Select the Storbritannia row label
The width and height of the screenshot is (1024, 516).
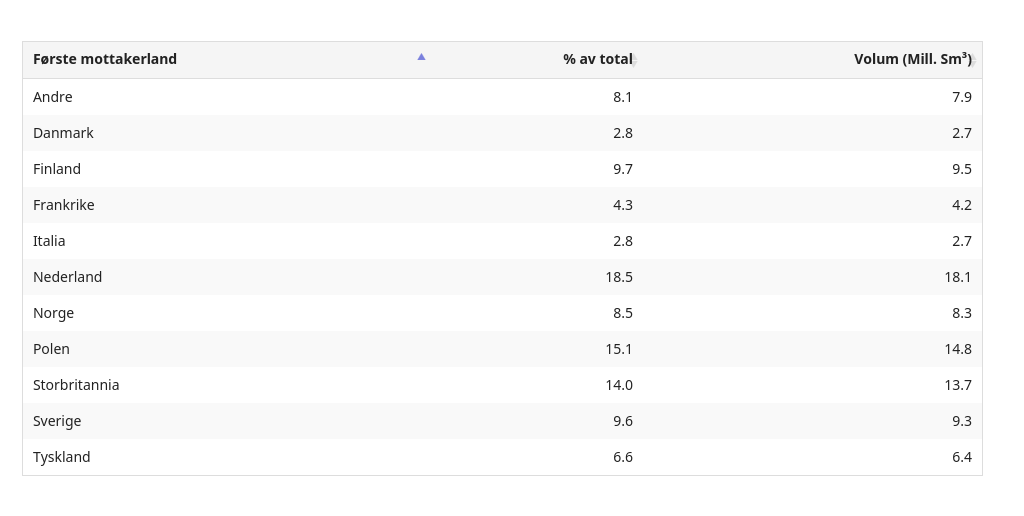pyautogui.click(x=76, y=385)
